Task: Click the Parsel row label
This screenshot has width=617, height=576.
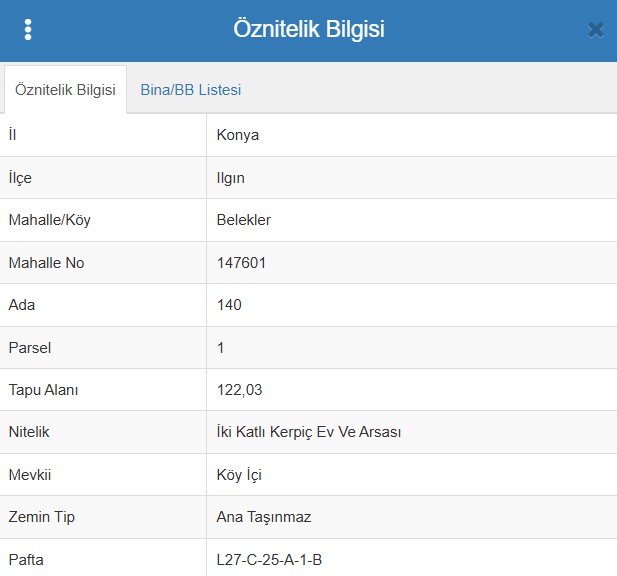Action: [x=30, y=348]
